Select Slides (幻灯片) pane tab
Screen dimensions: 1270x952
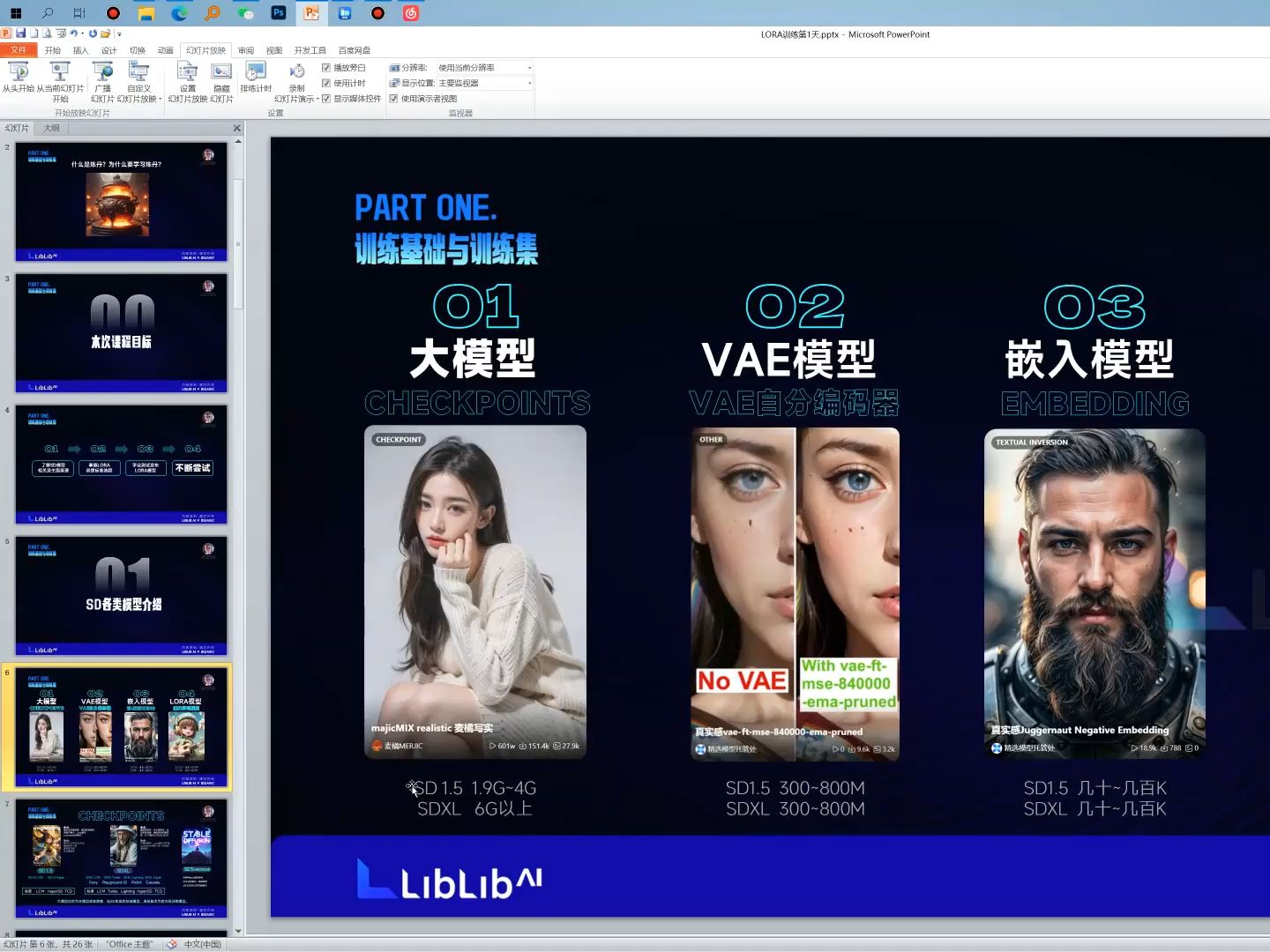17,128
